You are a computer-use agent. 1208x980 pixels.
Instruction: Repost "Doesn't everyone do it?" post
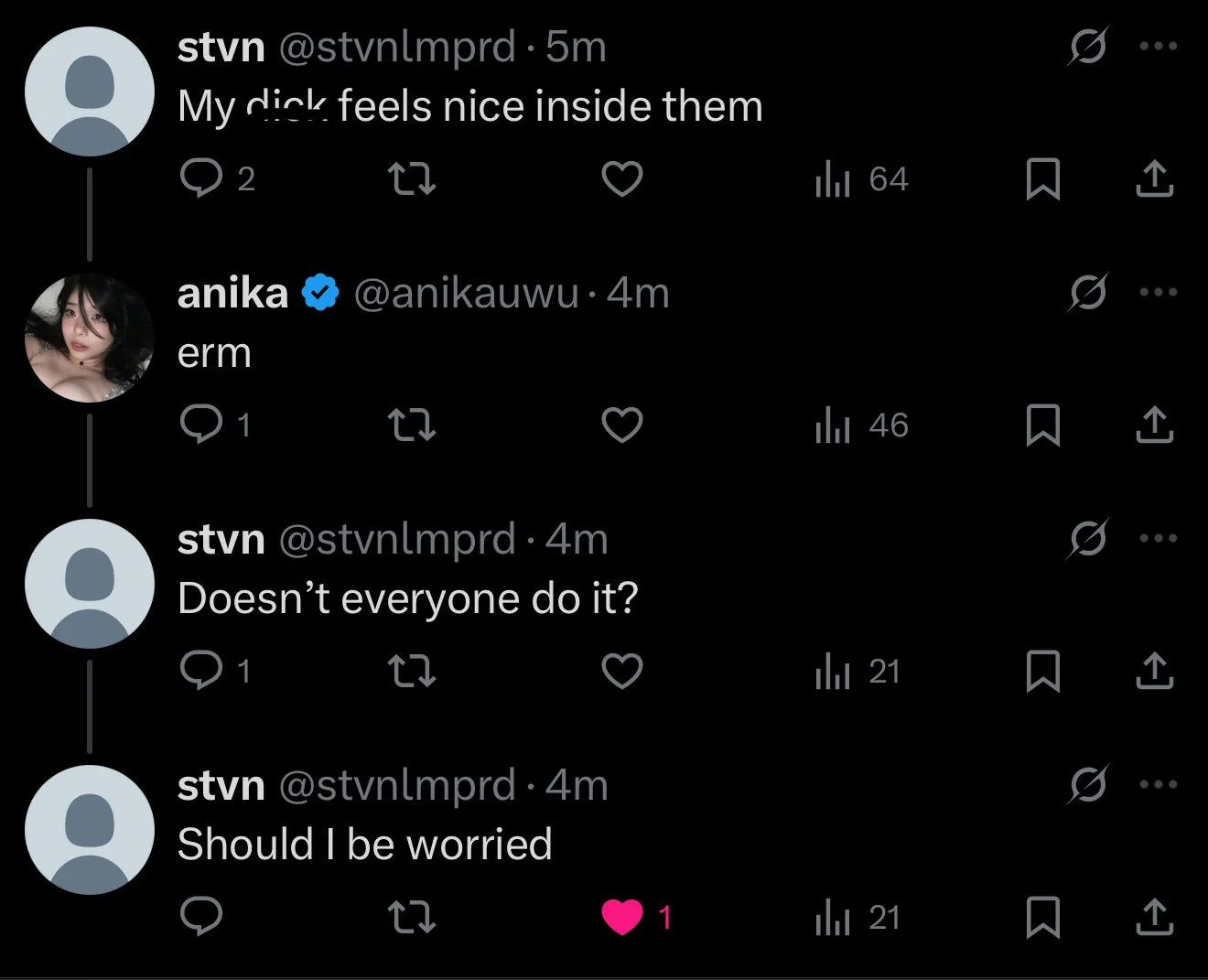pyautogui.click(x=412, y=672)
